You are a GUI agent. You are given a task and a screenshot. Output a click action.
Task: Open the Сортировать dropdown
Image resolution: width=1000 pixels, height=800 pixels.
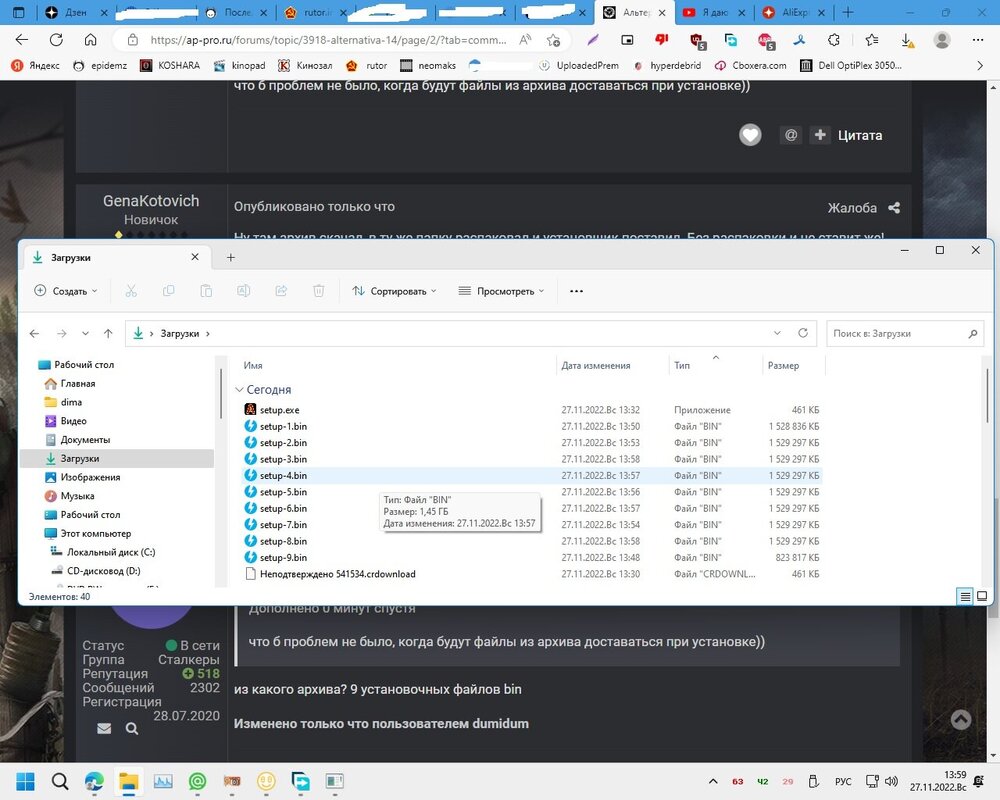tap(394, 291)
